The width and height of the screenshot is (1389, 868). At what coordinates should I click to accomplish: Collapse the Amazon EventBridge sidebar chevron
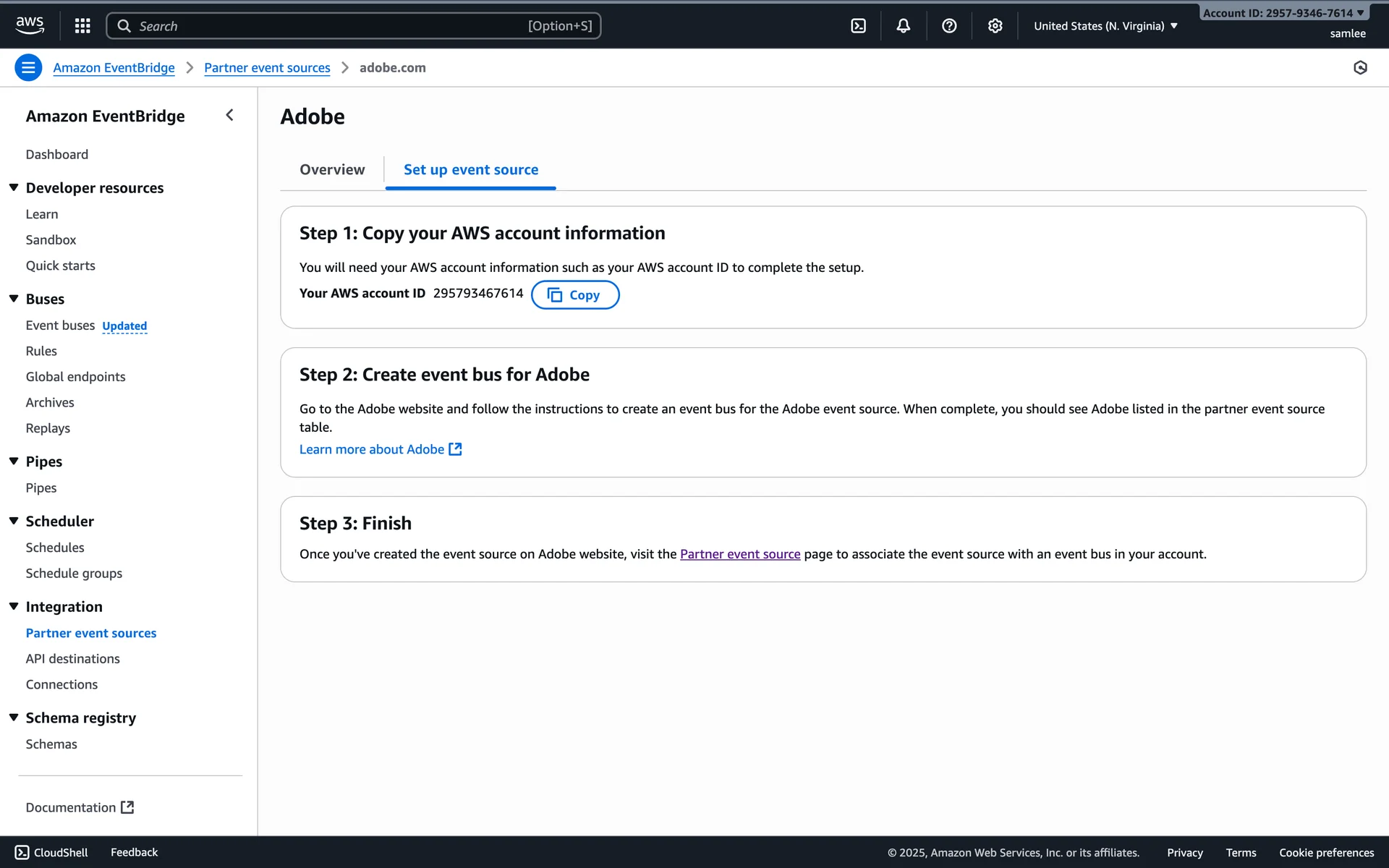coord(230,115)
